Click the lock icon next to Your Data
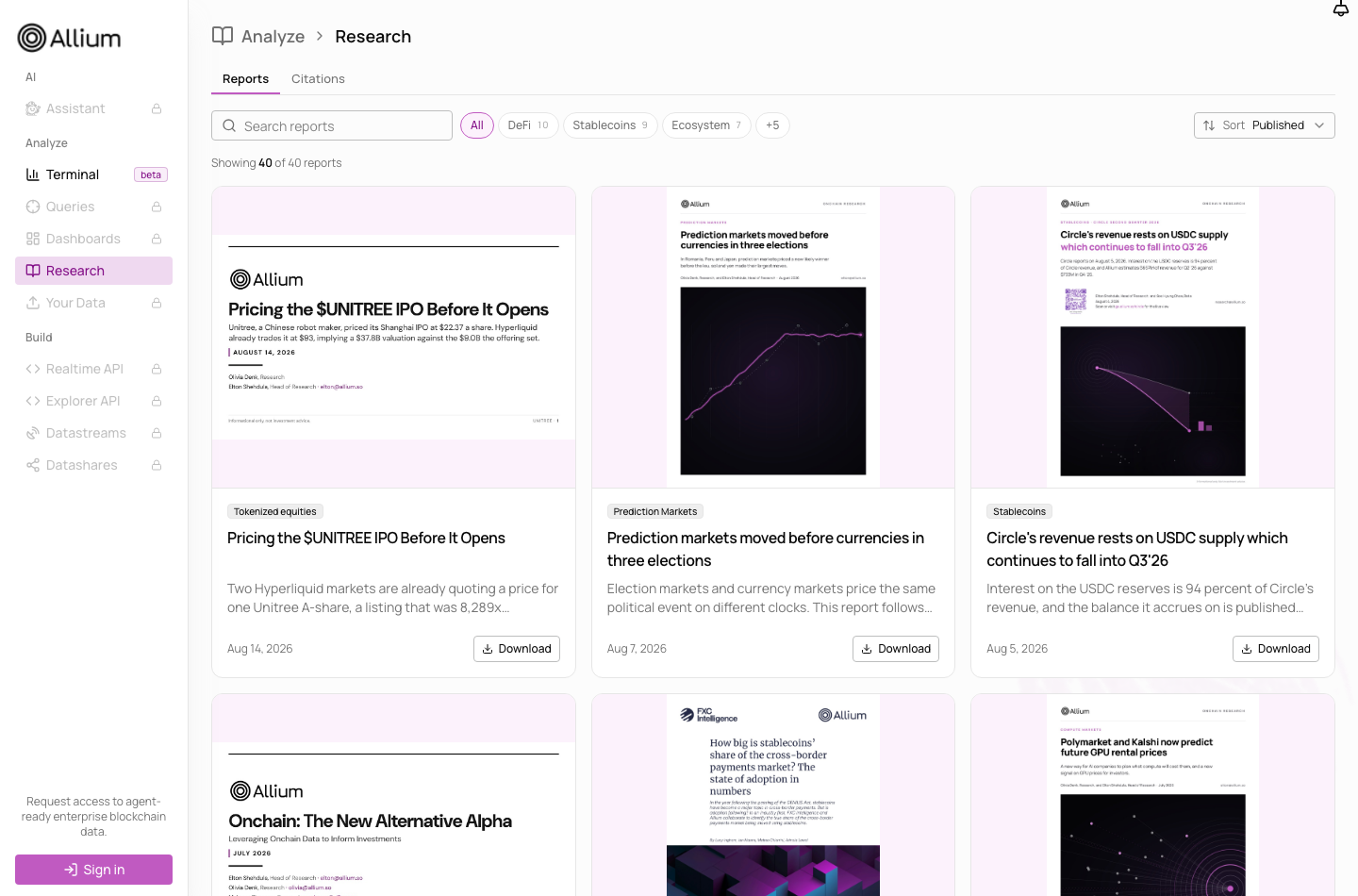The image size is (1358, 896). point(157,303)
